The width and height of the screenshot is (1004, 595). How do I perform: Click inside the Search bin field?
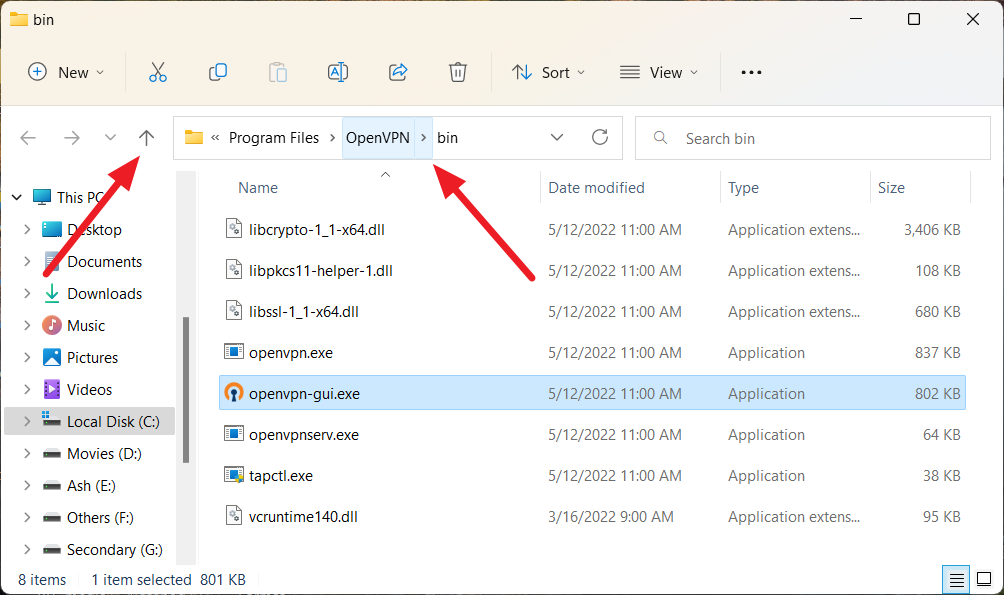point(812,137)
